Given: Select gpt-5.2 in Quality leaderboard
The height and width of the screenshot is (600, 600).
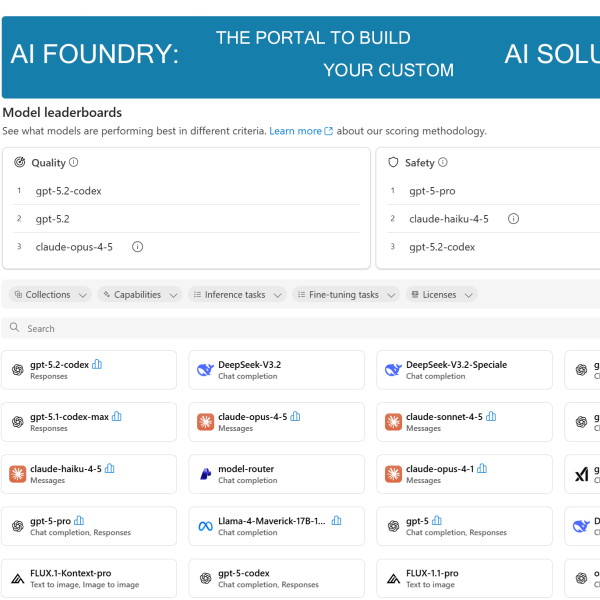Looking at the screenshot, I should click(x=52, y=219).
